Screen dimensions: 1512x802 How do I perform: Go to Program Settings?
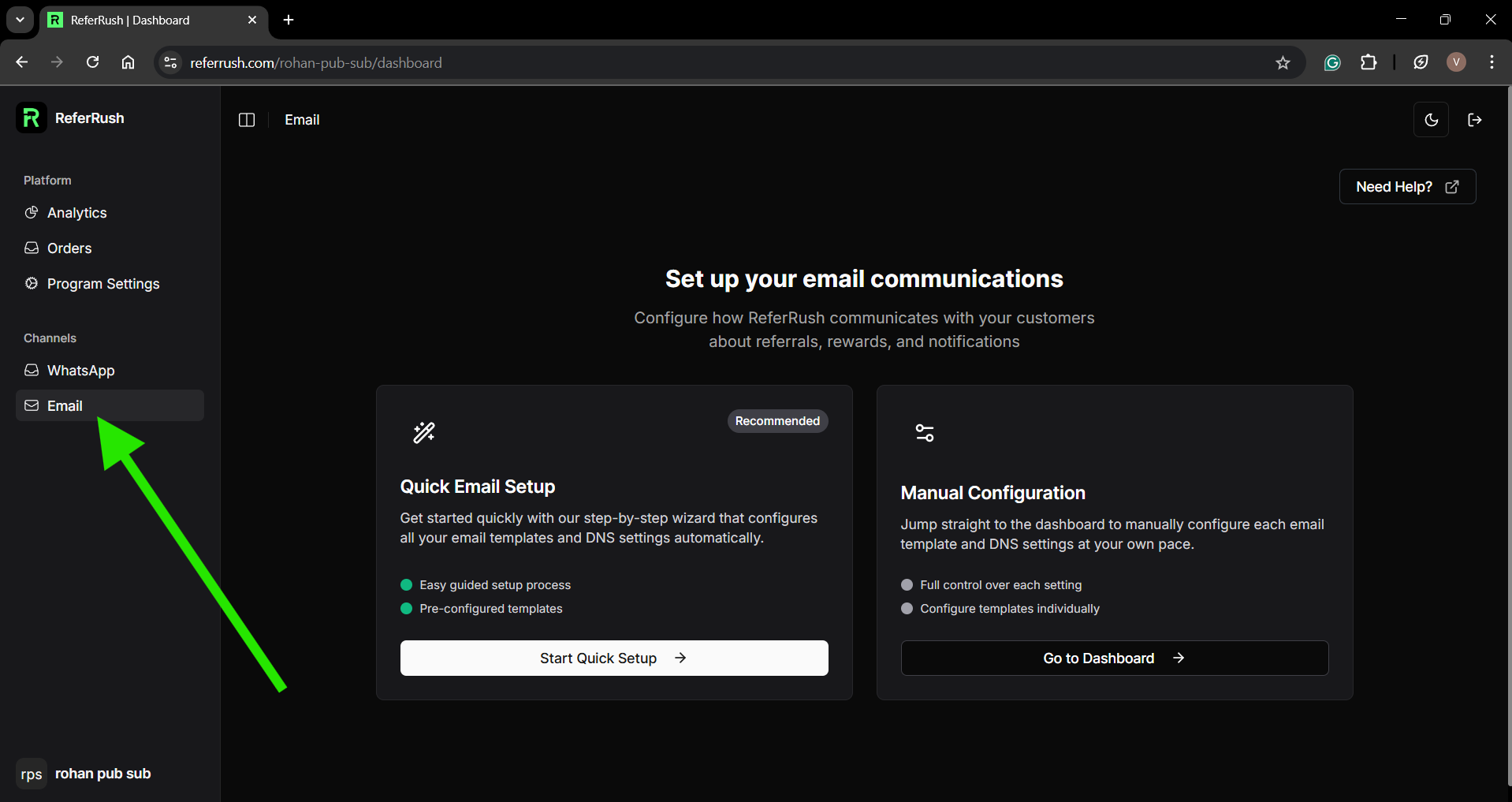coord(110,284)
